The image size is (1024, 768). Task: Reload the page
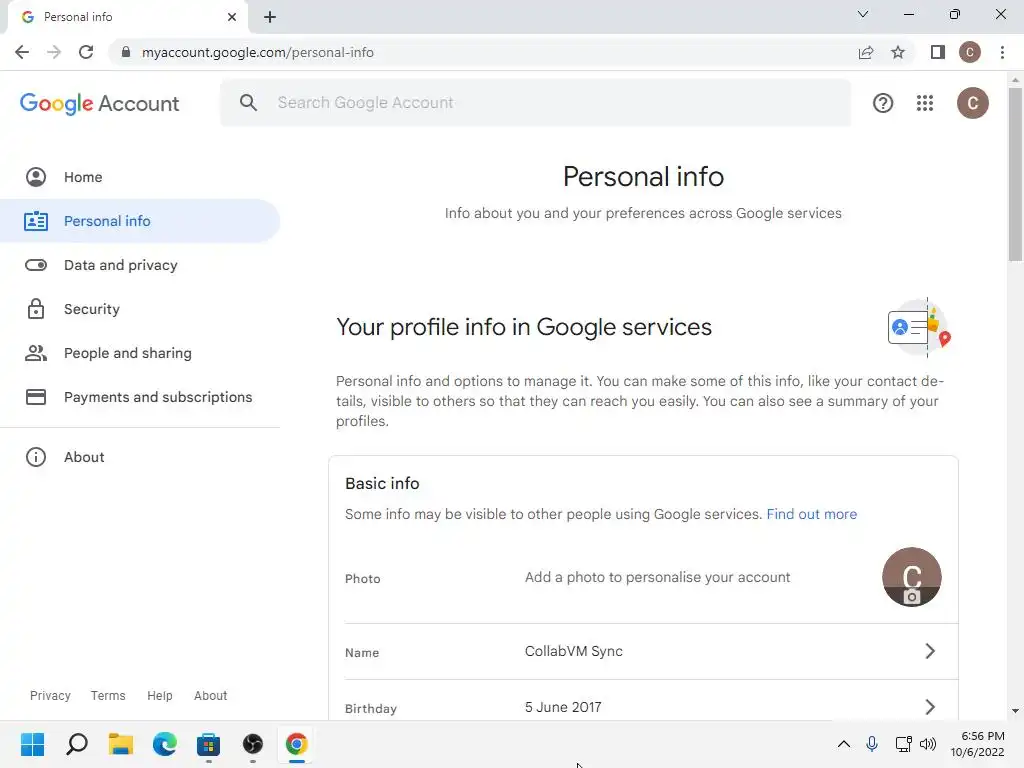click(x=86, y=52)
